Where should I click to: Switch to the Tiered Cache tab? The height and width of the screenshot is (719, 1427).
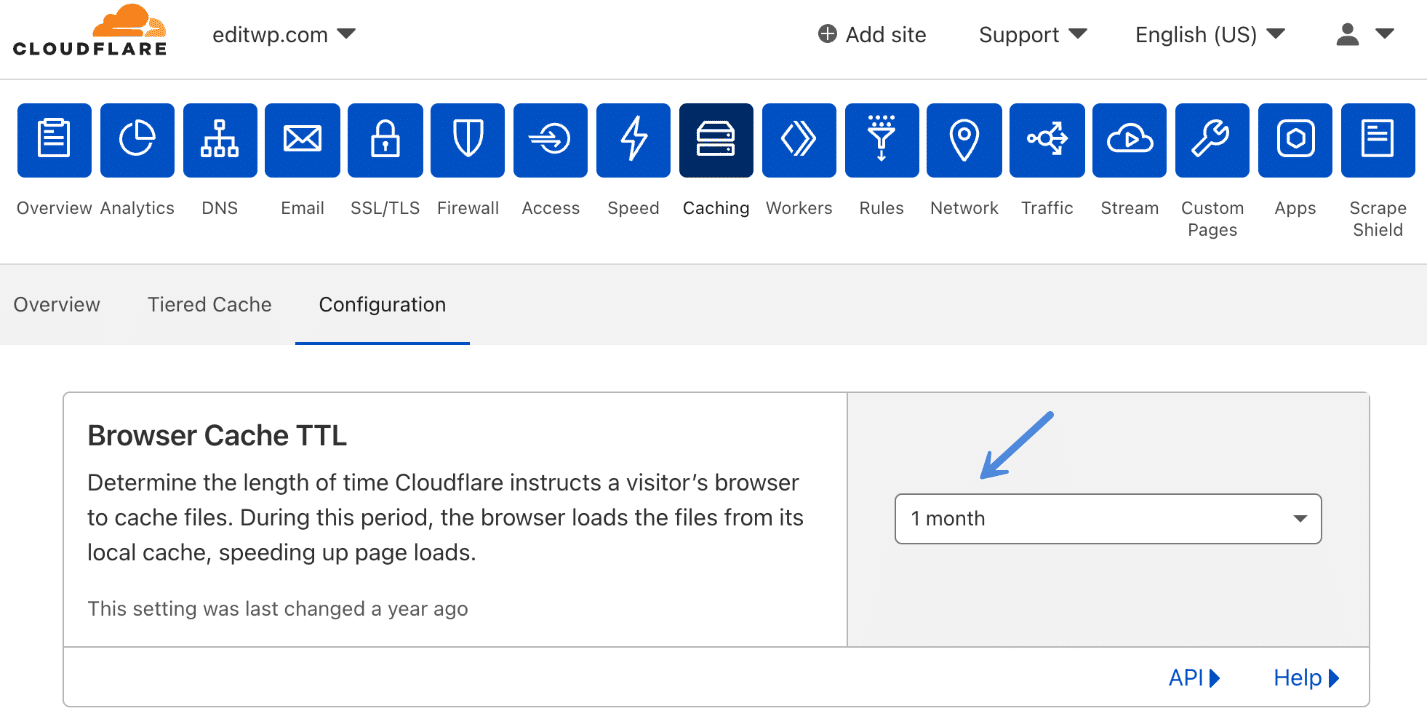210,305
